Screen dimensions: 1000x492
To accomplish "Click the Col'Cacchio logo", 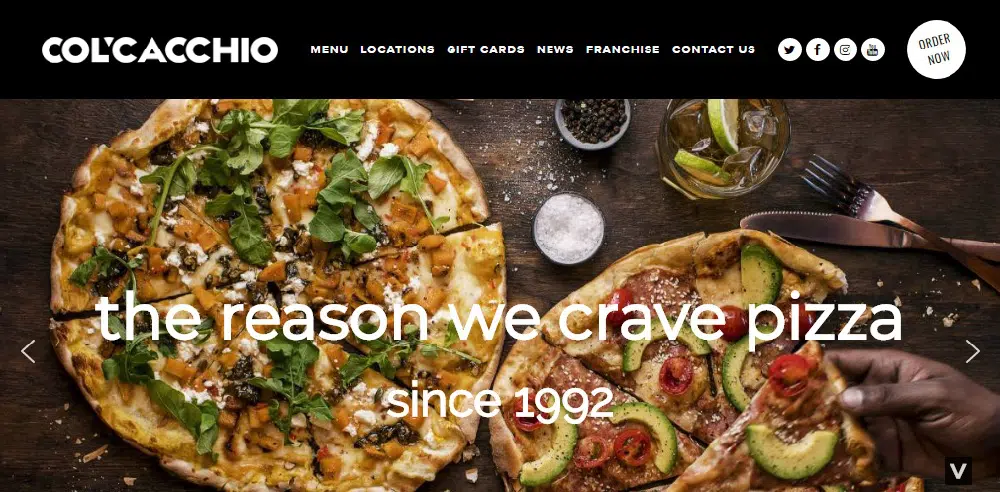I will [x=160, y=50].
